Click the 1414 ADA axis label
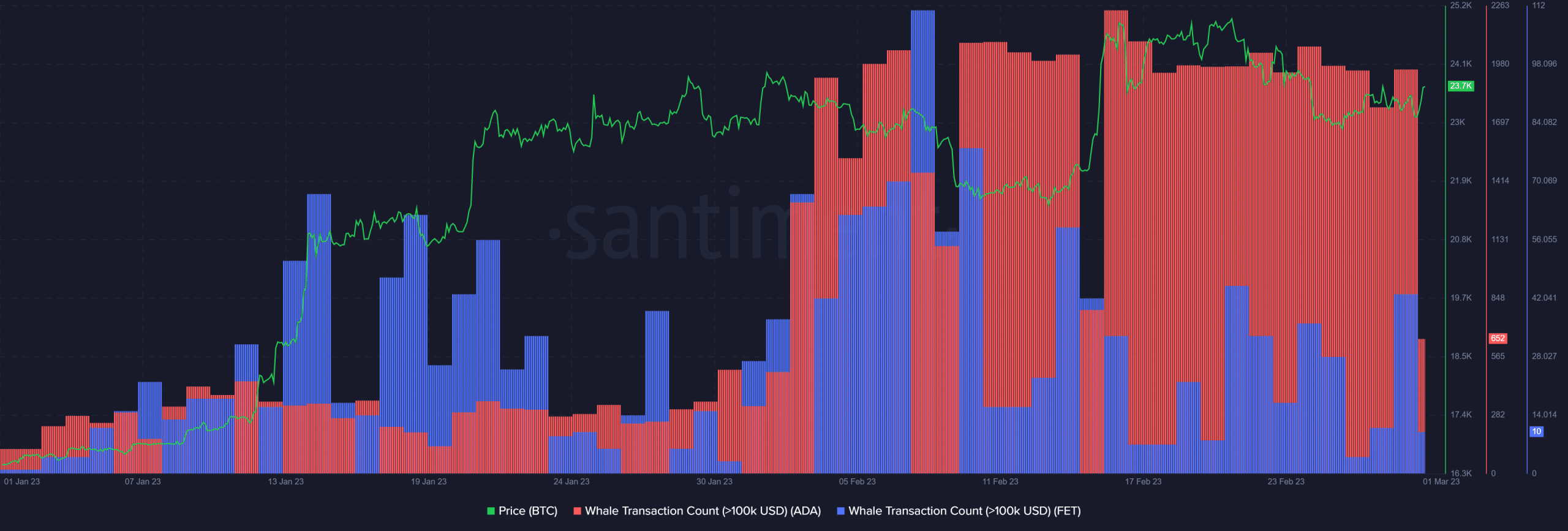This screenshot has width=1568, height=531. (x=1500, y=181)
